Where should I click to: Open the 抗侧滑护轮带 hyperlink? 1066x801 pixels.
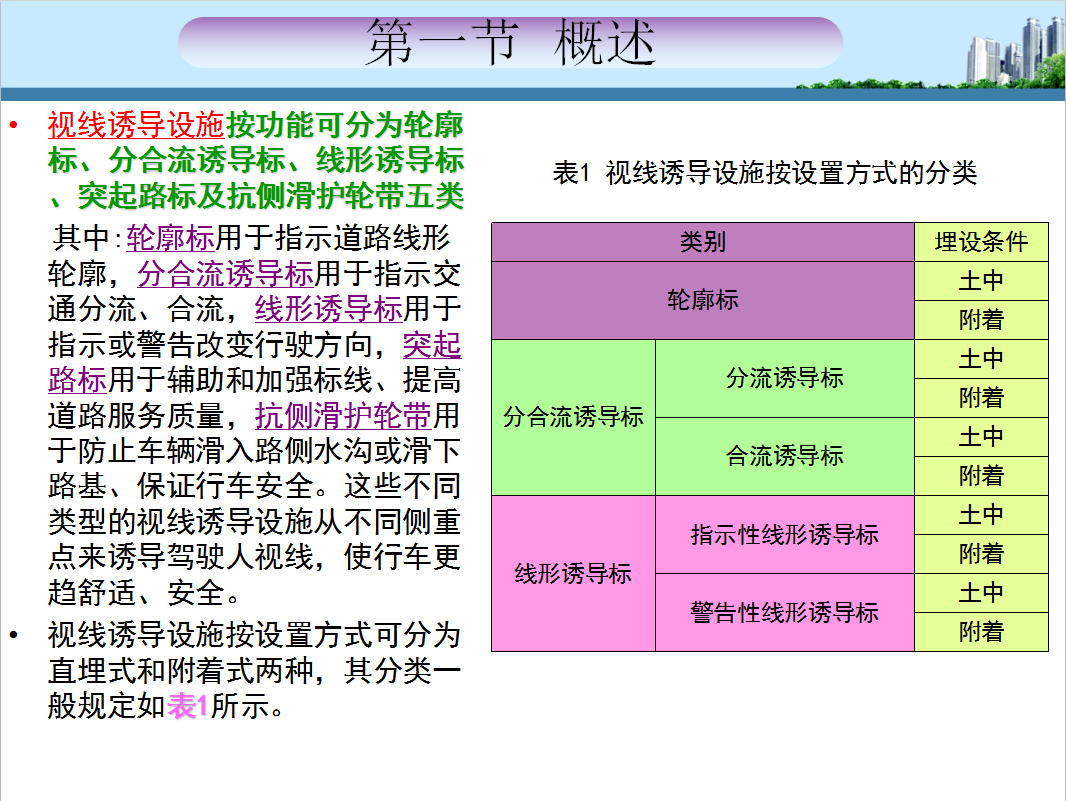click(343, 415)
